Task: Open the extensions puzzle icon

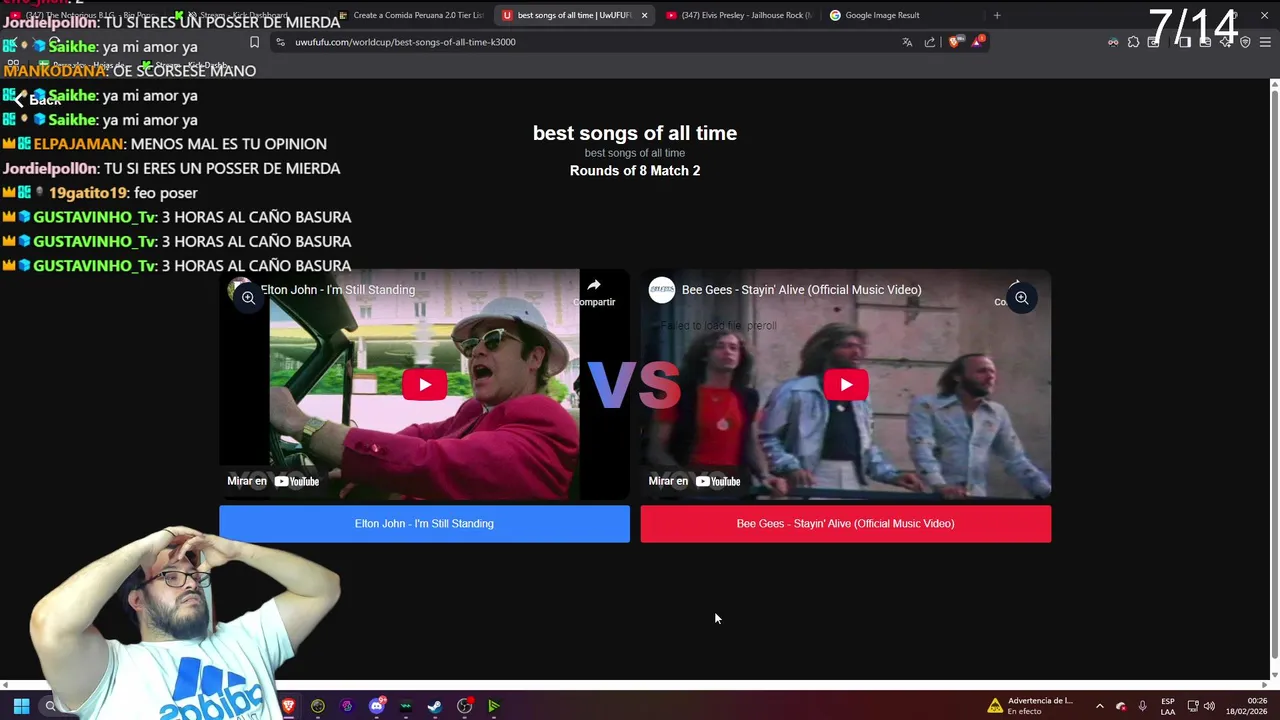Action: pos(1133,42)
